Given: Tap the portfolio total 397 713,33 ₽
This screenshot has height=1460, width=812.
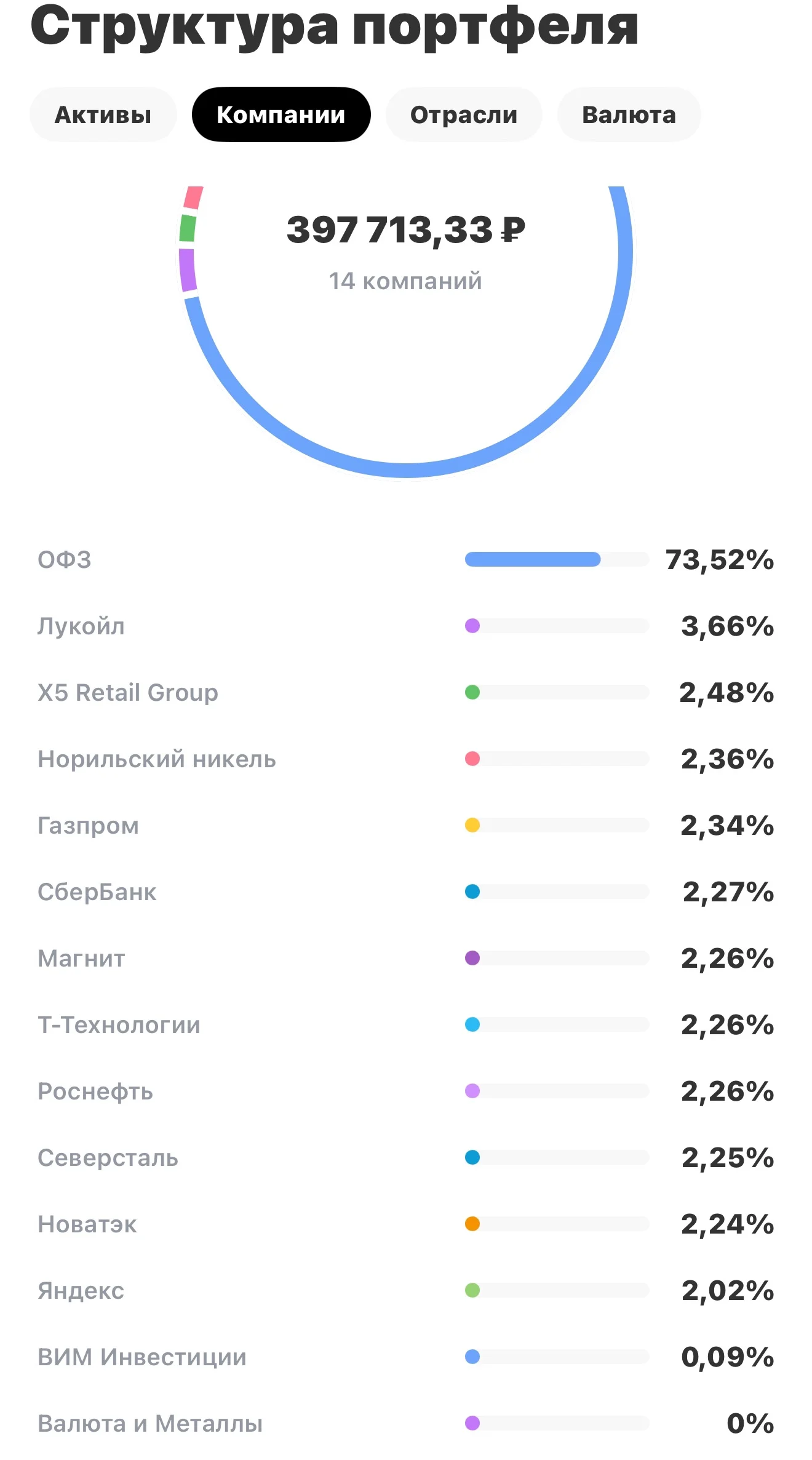Looking at the screenshot, I should coord(406,230).
